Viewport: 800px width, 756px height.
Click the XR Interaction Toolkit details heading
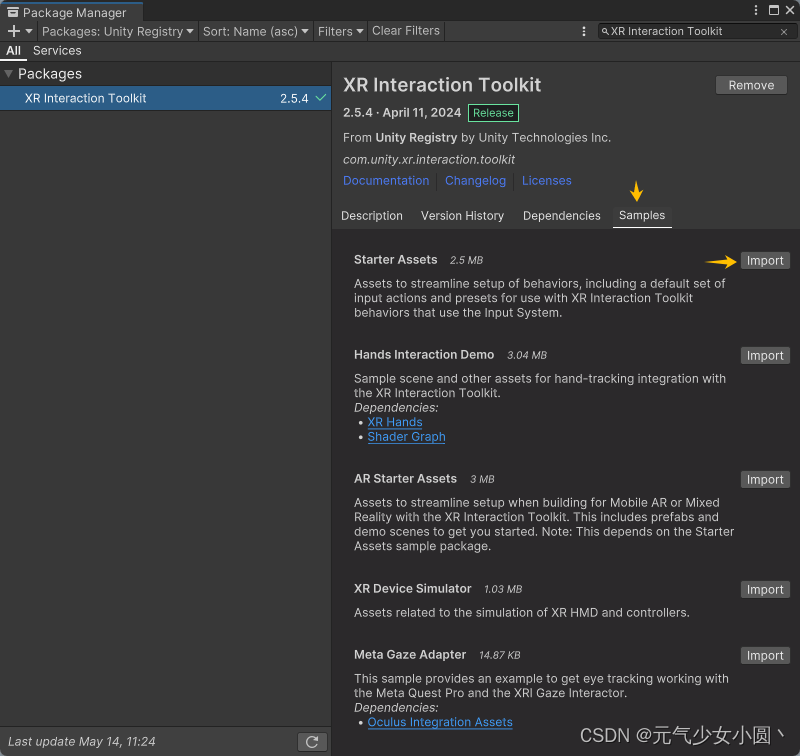click(442, 85)
